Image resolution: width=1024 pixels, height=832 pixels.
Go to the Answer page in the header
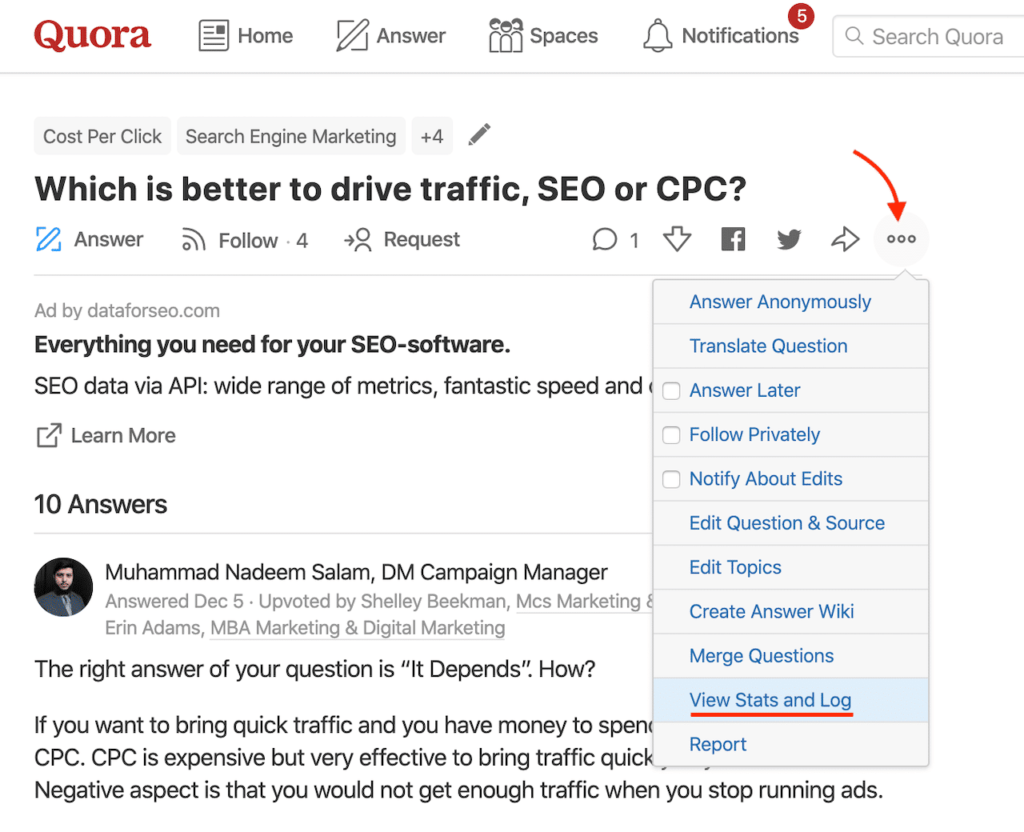coord(391,35)
